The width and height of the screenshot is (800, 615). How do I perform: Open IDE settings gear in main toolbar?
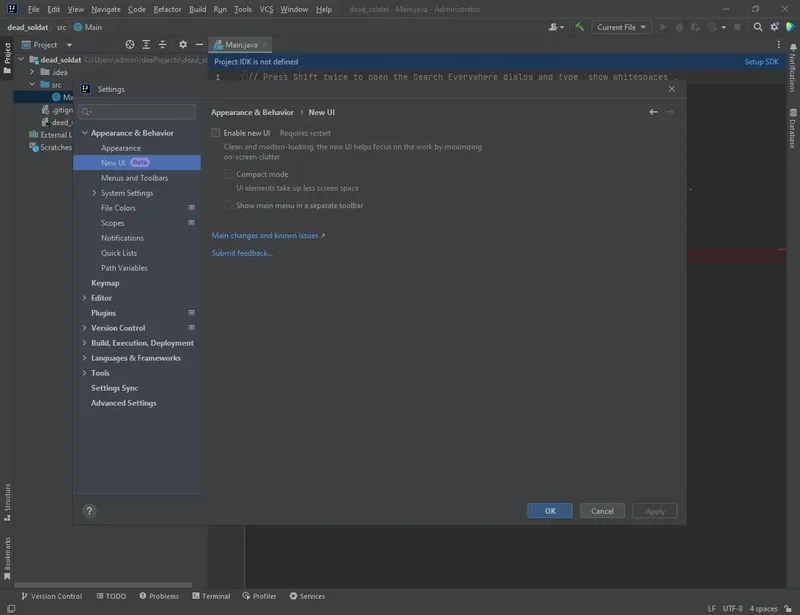[775, 27]
